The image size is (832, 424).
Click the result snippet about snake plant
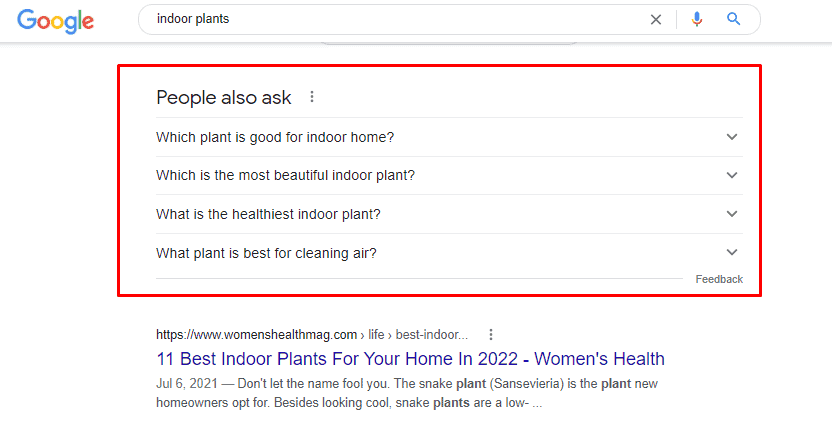click(x=407, y=393)
